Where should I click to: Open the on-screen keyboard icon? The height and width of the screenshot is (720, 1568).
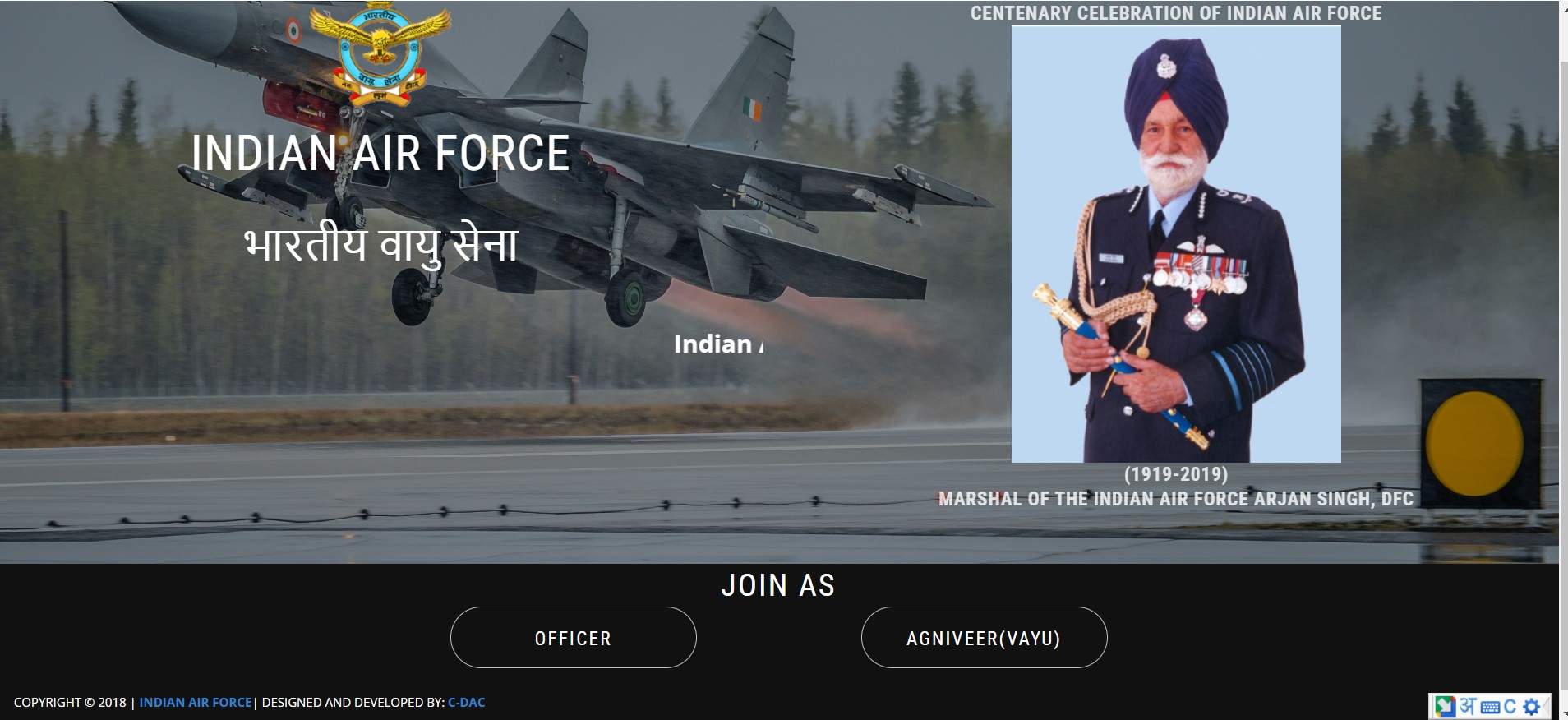(x=1490, y=707)
